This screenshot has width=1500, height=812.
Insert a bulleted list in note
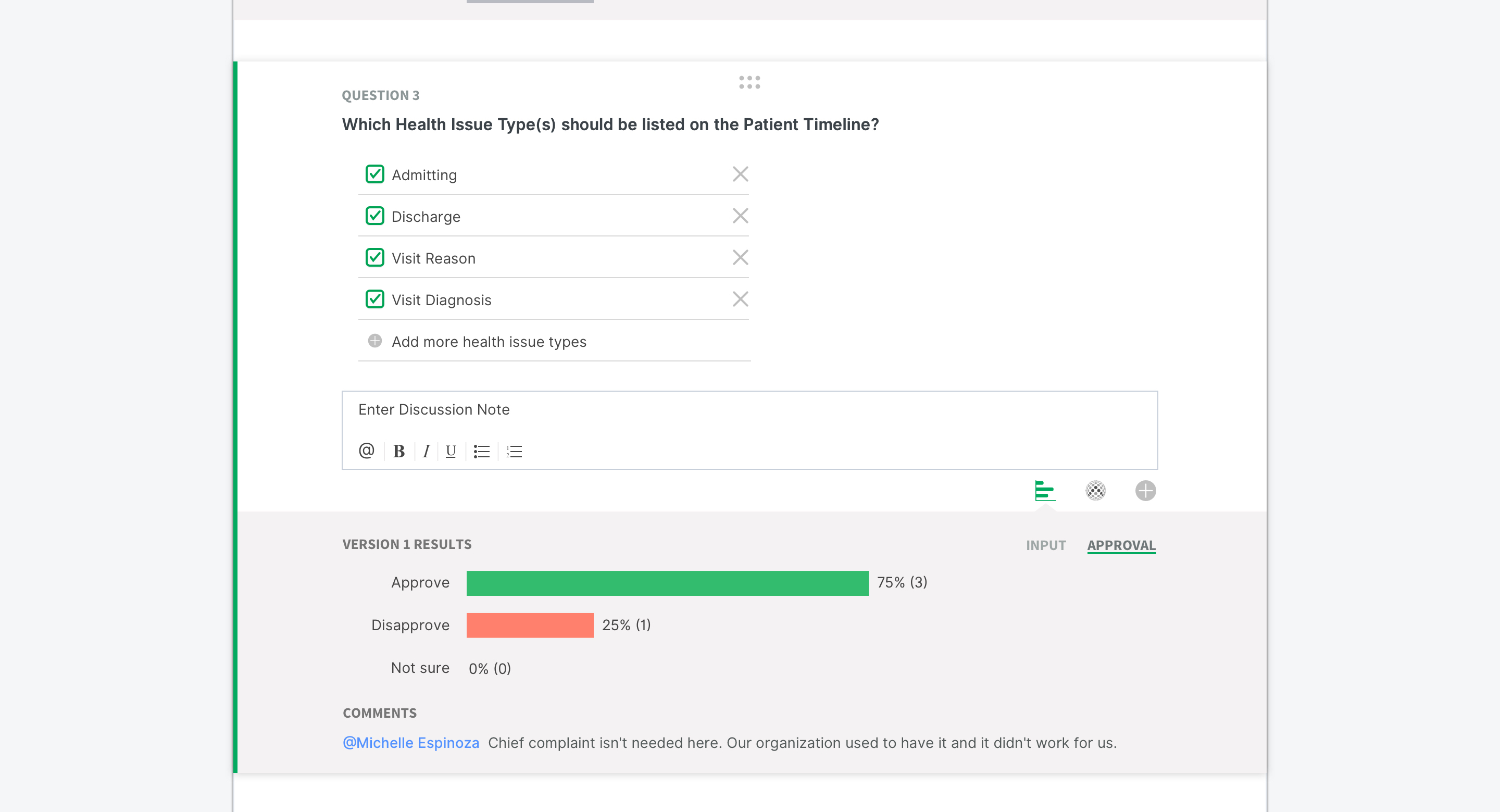click(482, 452)
